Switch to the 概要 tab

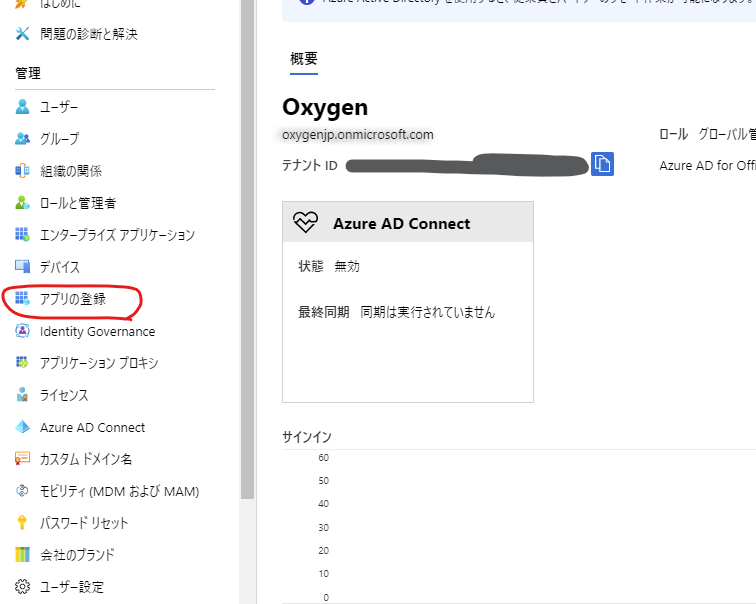click(x=304, y=59)
